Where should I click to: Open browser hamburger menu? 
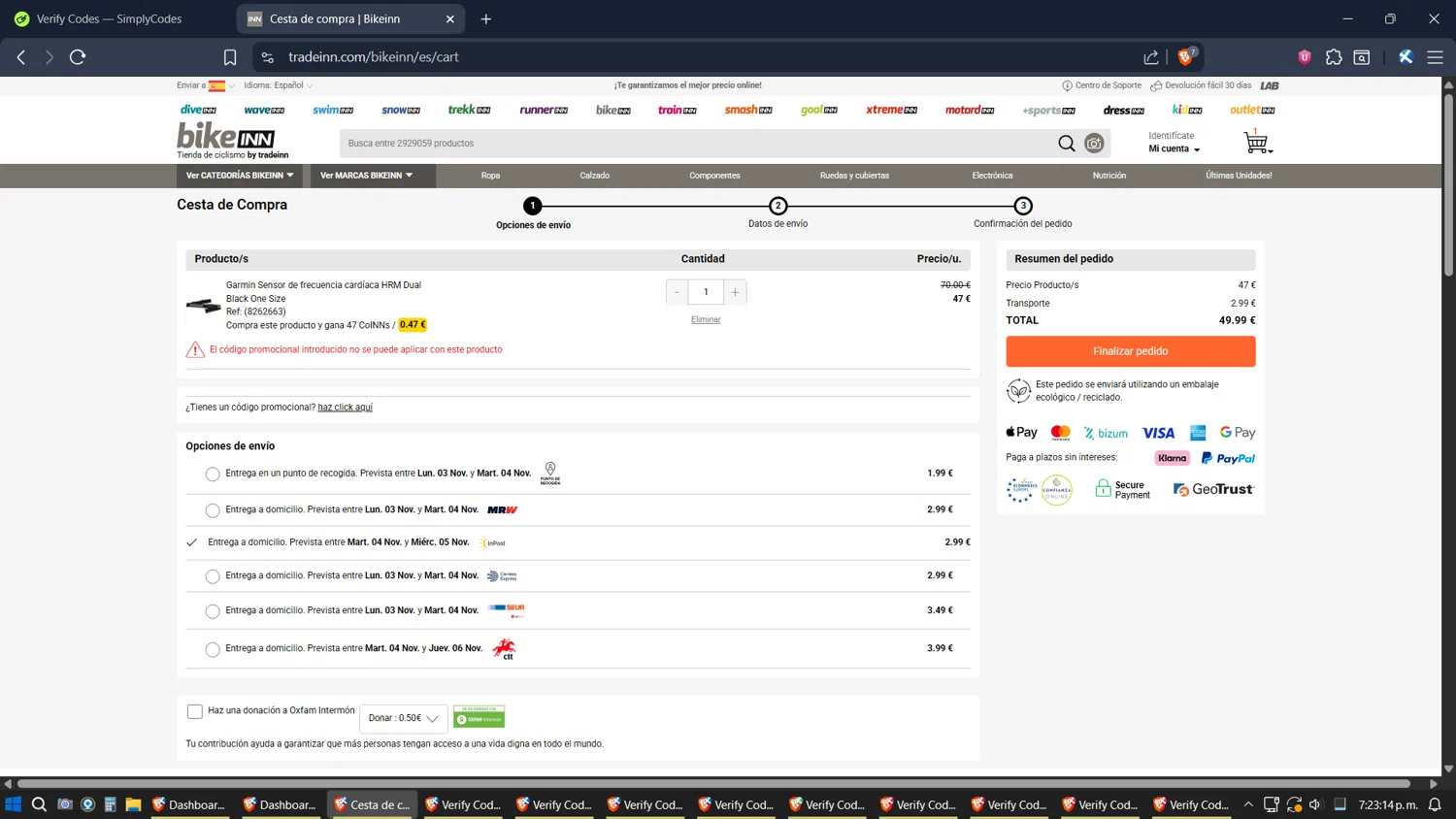(x=1435, y=57)
